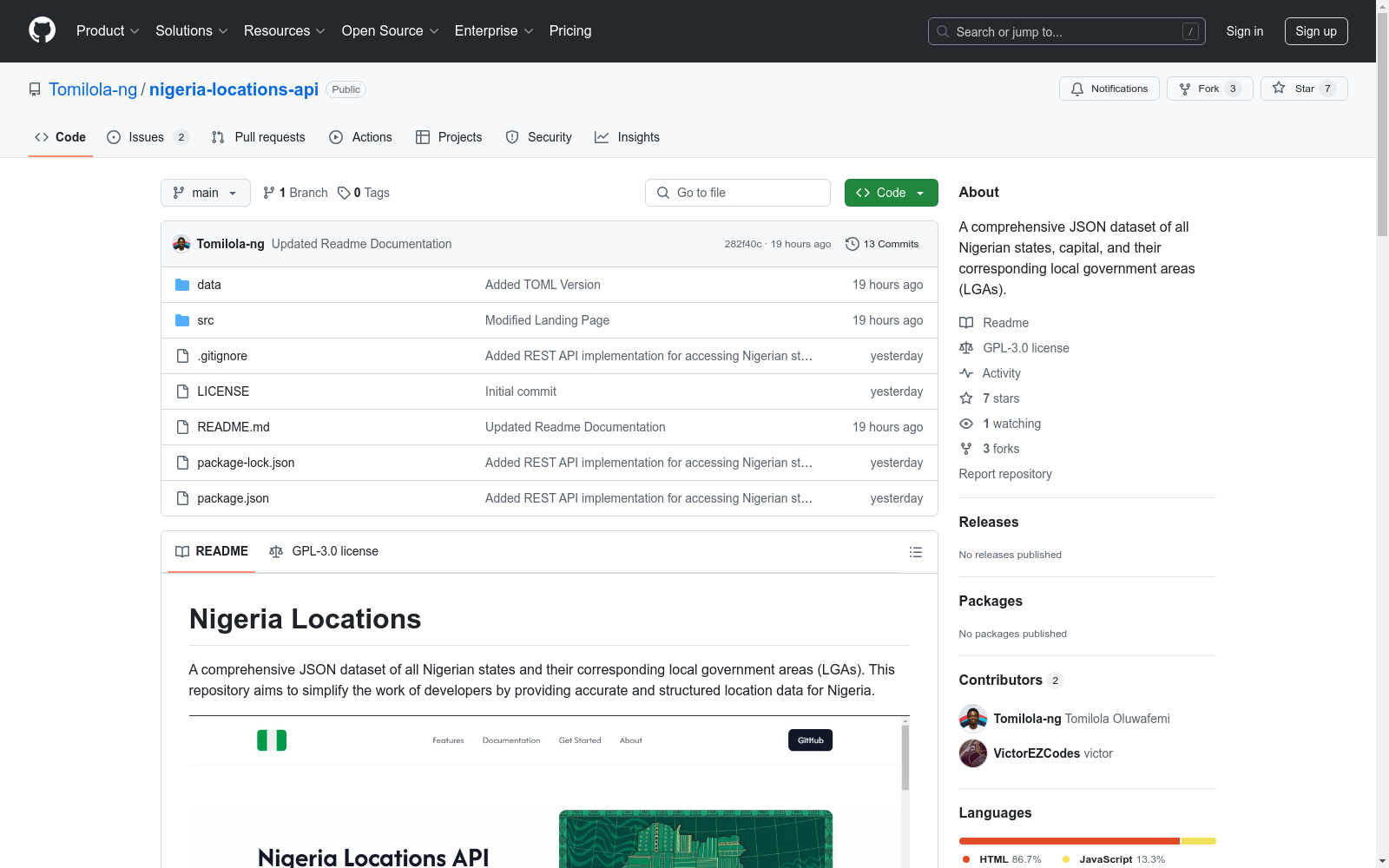Screen dimensions: 1389x868
Task: Click the repository book icon beside Tomilola-ng
Action: click(x=35, y=89)
